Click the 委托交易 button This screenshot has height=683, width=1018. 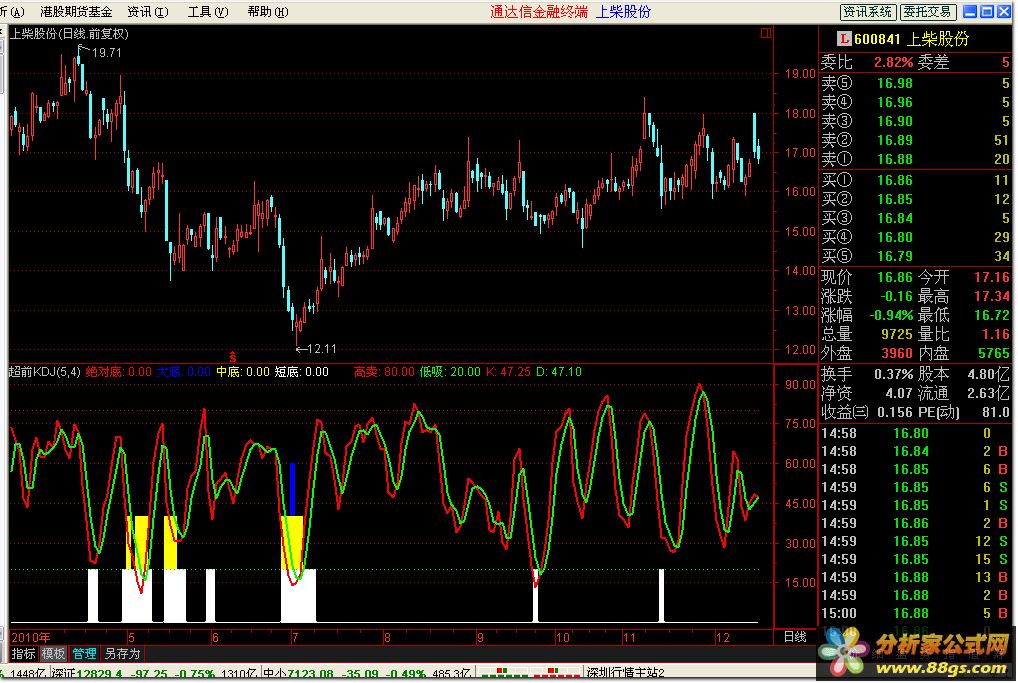tap(927, 12)
